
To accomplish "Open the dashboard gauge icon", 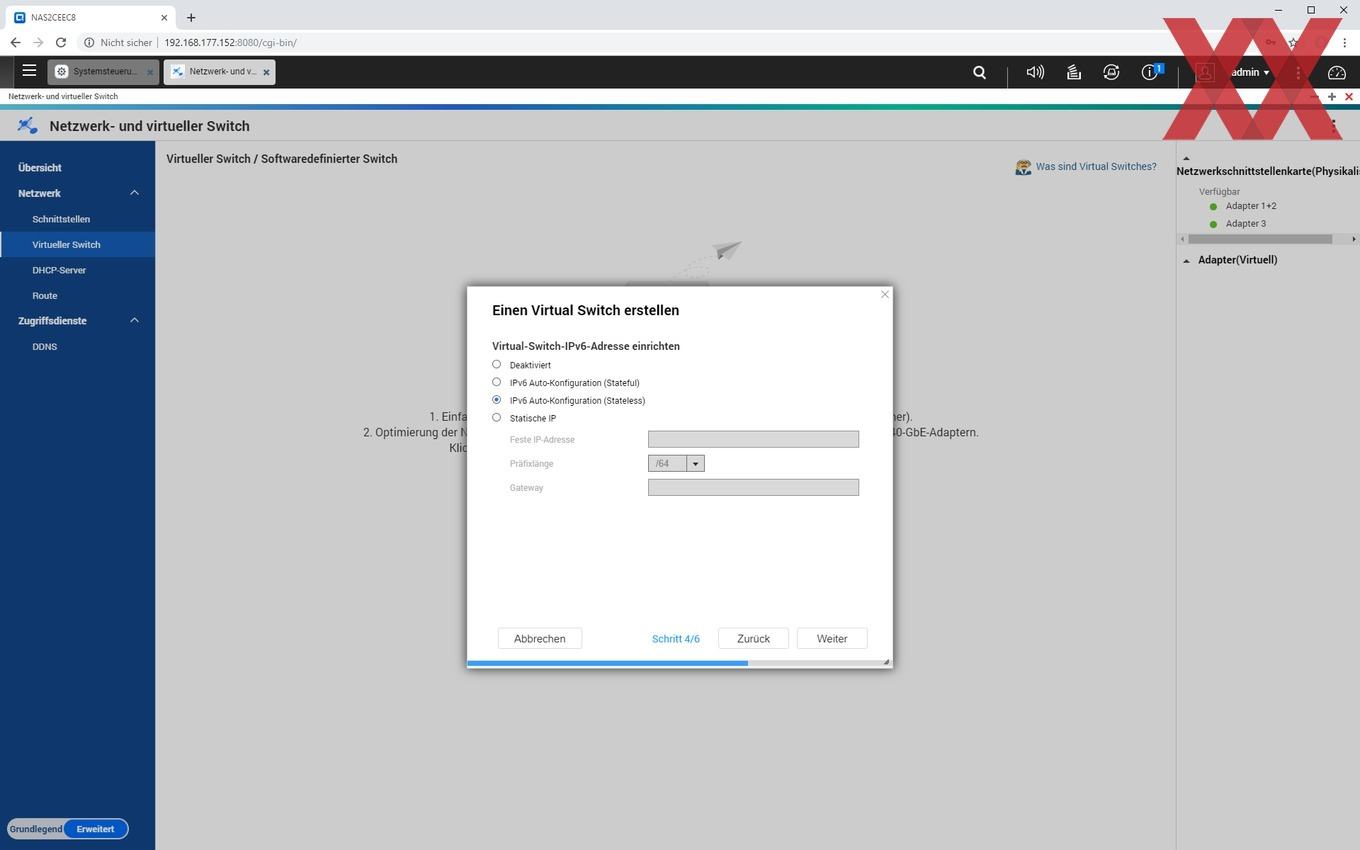I will (x=1337, y=72).
